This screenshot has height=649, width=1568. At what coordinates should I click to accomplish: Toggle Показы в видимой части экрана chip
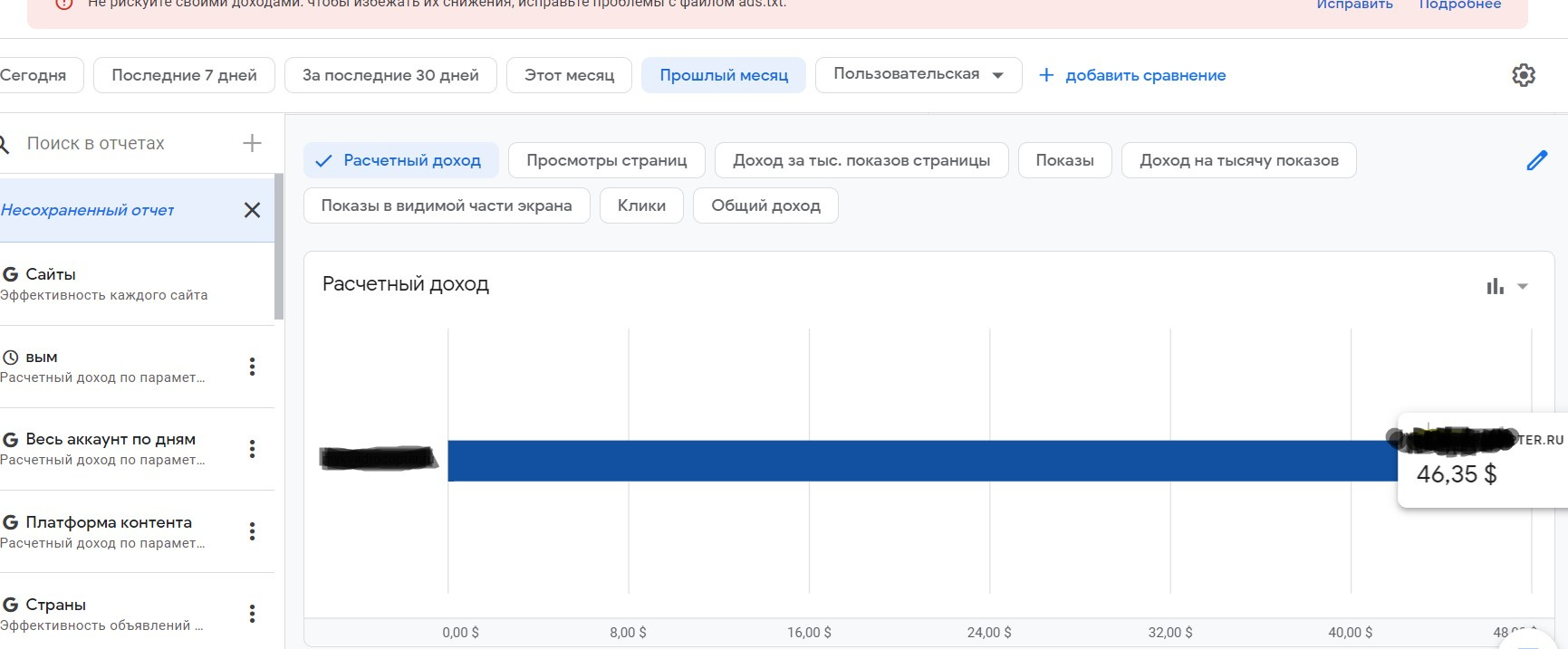coord(447,205)
